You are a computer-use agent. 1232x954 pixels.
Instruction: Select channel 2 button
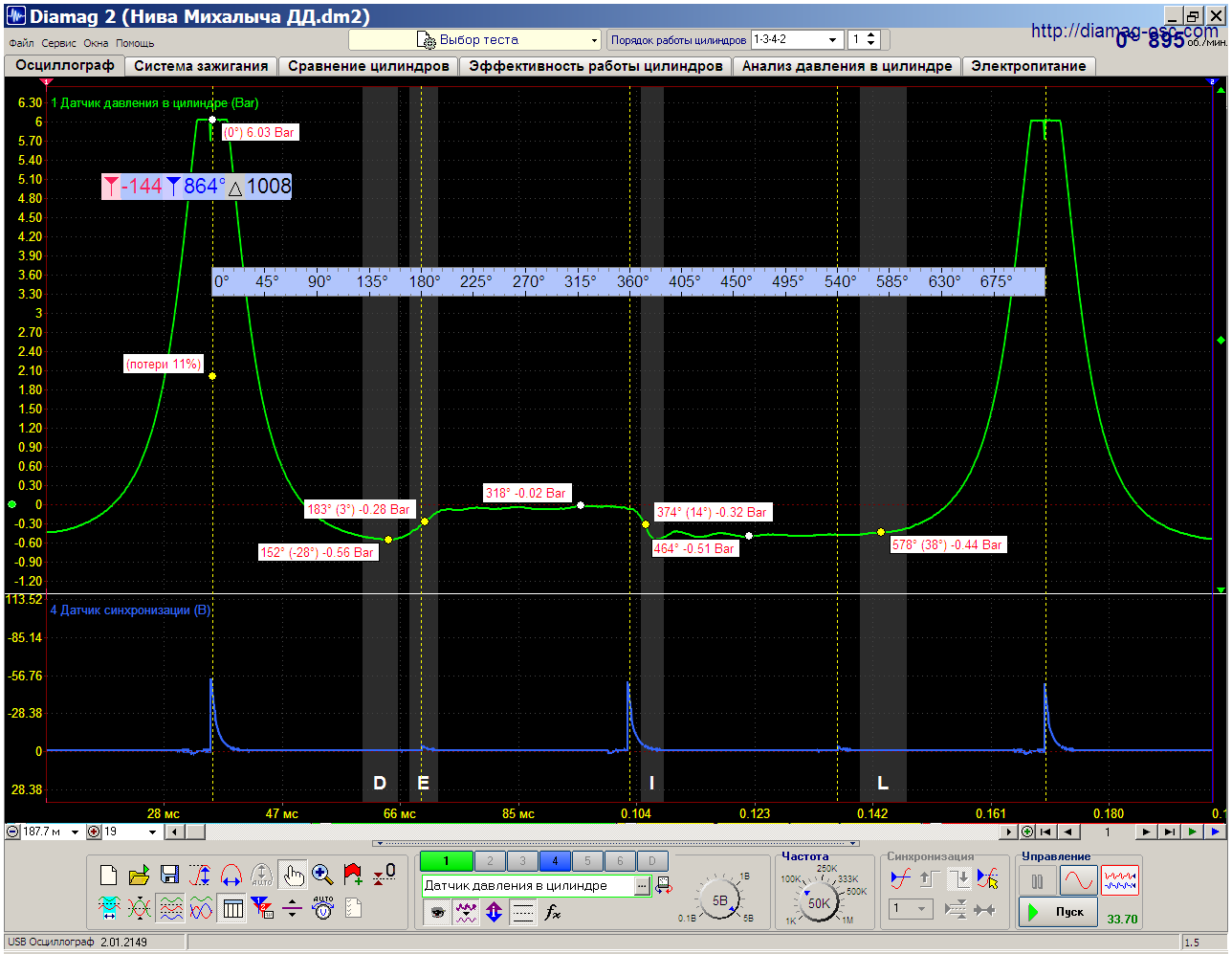tap(490, 861)
